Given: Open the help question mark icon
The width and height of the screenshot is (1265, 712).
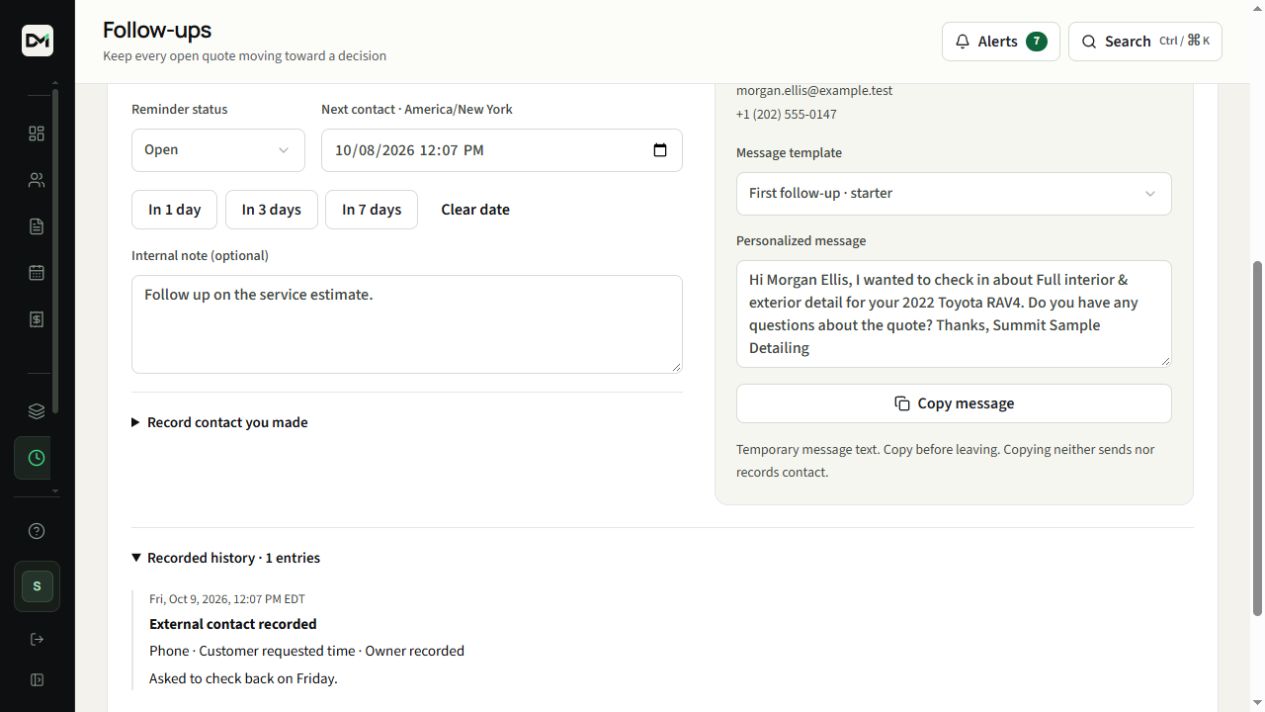Looking at the screenshot, I should pos(37,531).
